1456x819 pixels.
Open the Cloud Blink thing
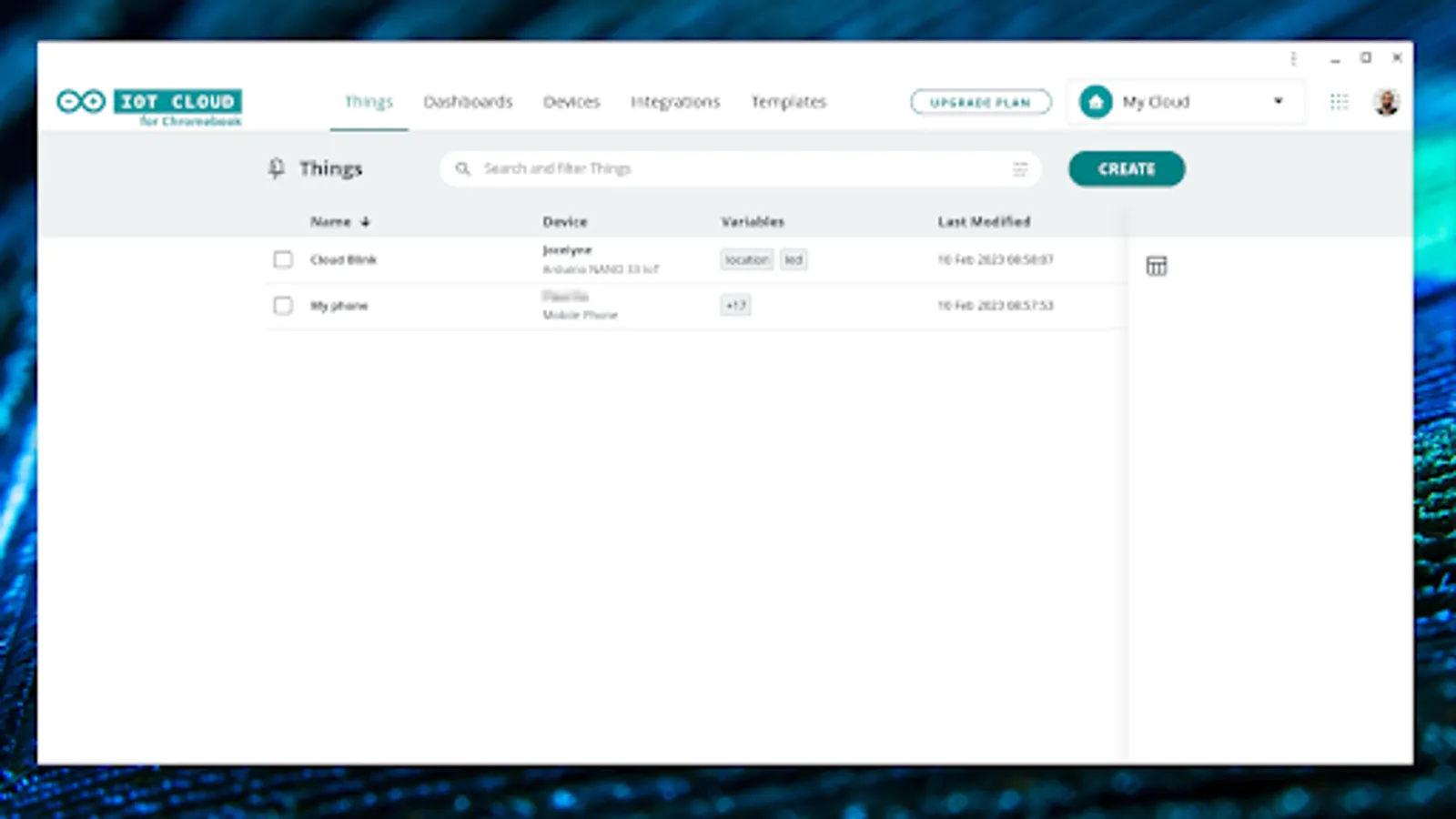point(343,259)
